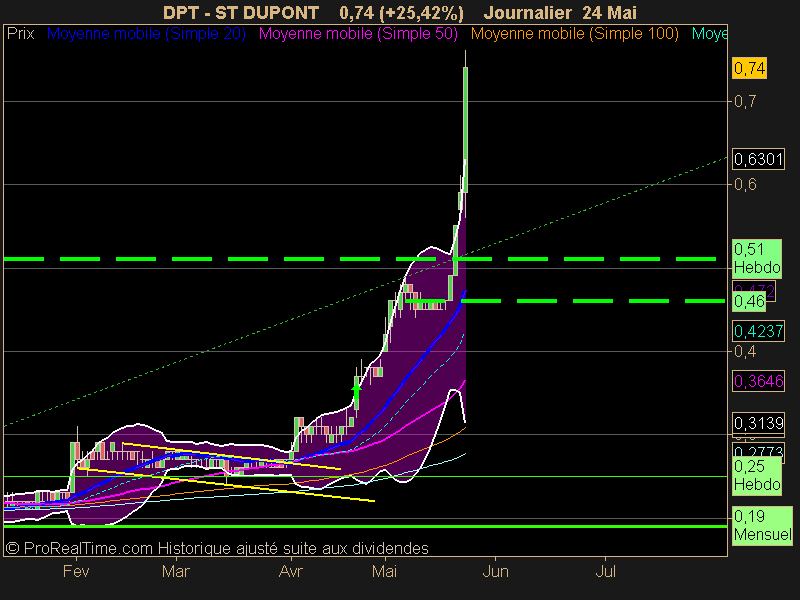Click the "0,7" price axis gridline label

pos(745,102)
